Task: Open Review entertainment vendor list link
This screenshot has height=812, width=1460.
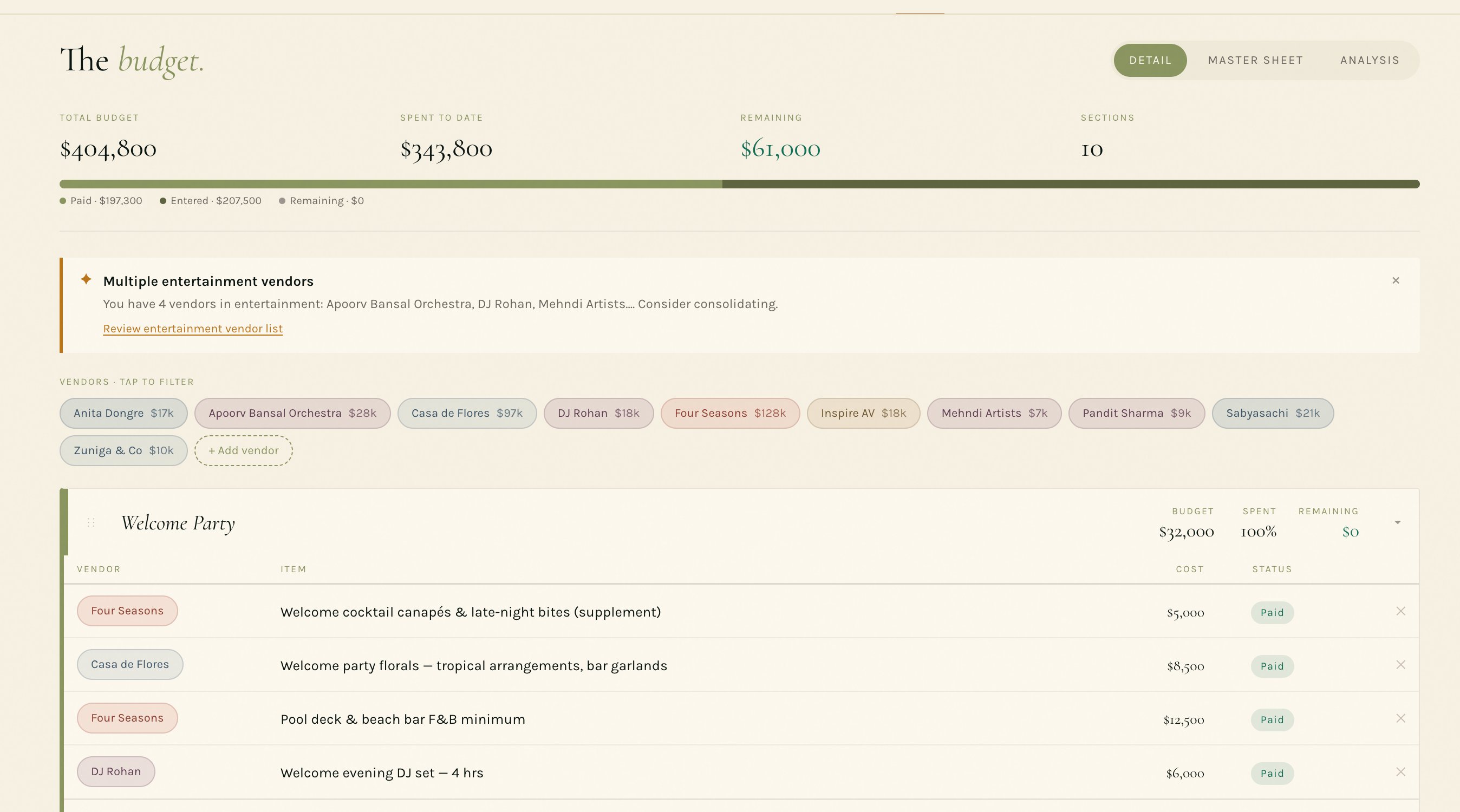Action: coord(193,329)
